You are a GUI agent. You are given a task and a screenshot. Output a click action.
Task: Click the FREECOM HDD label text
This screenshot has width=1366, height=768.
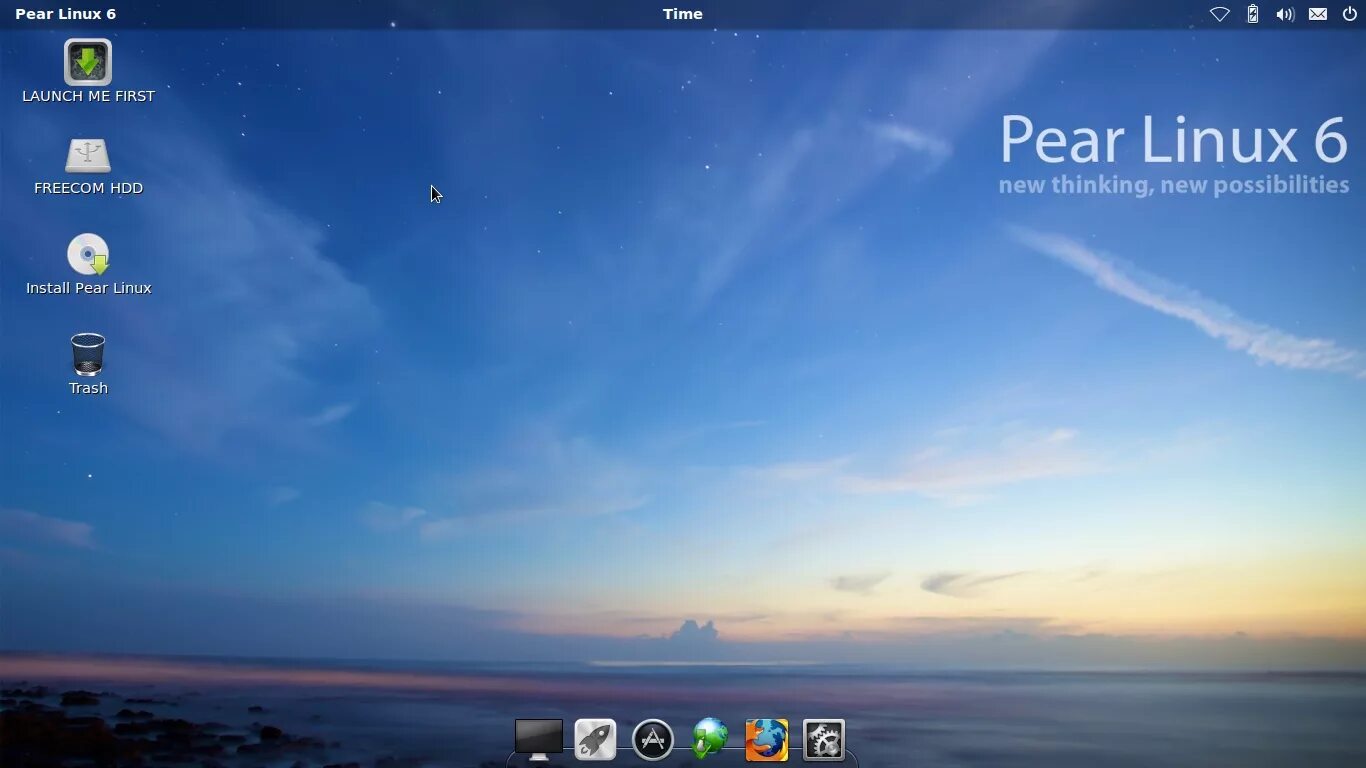[89, 188]
